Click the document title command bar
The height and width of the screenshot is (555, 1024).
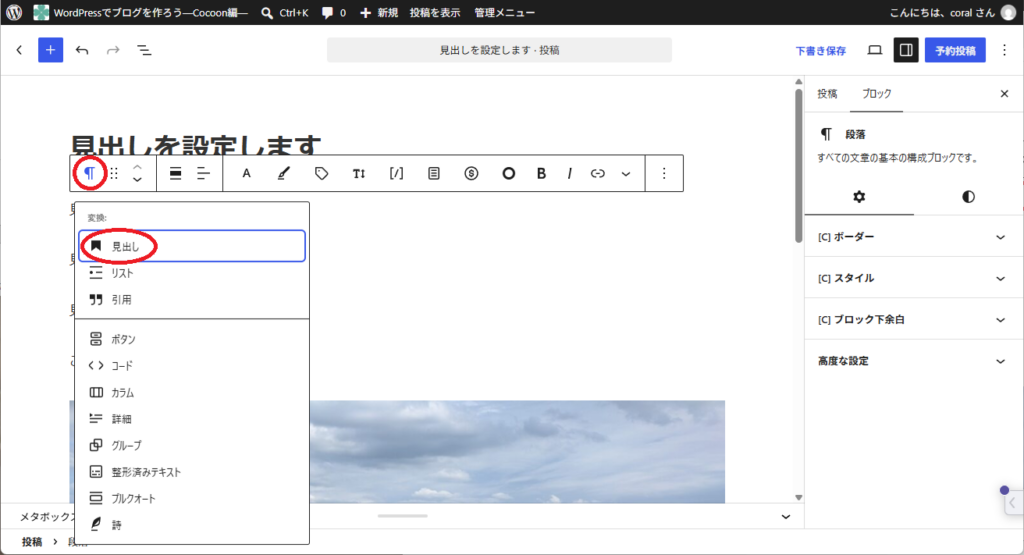click(499, 50)
